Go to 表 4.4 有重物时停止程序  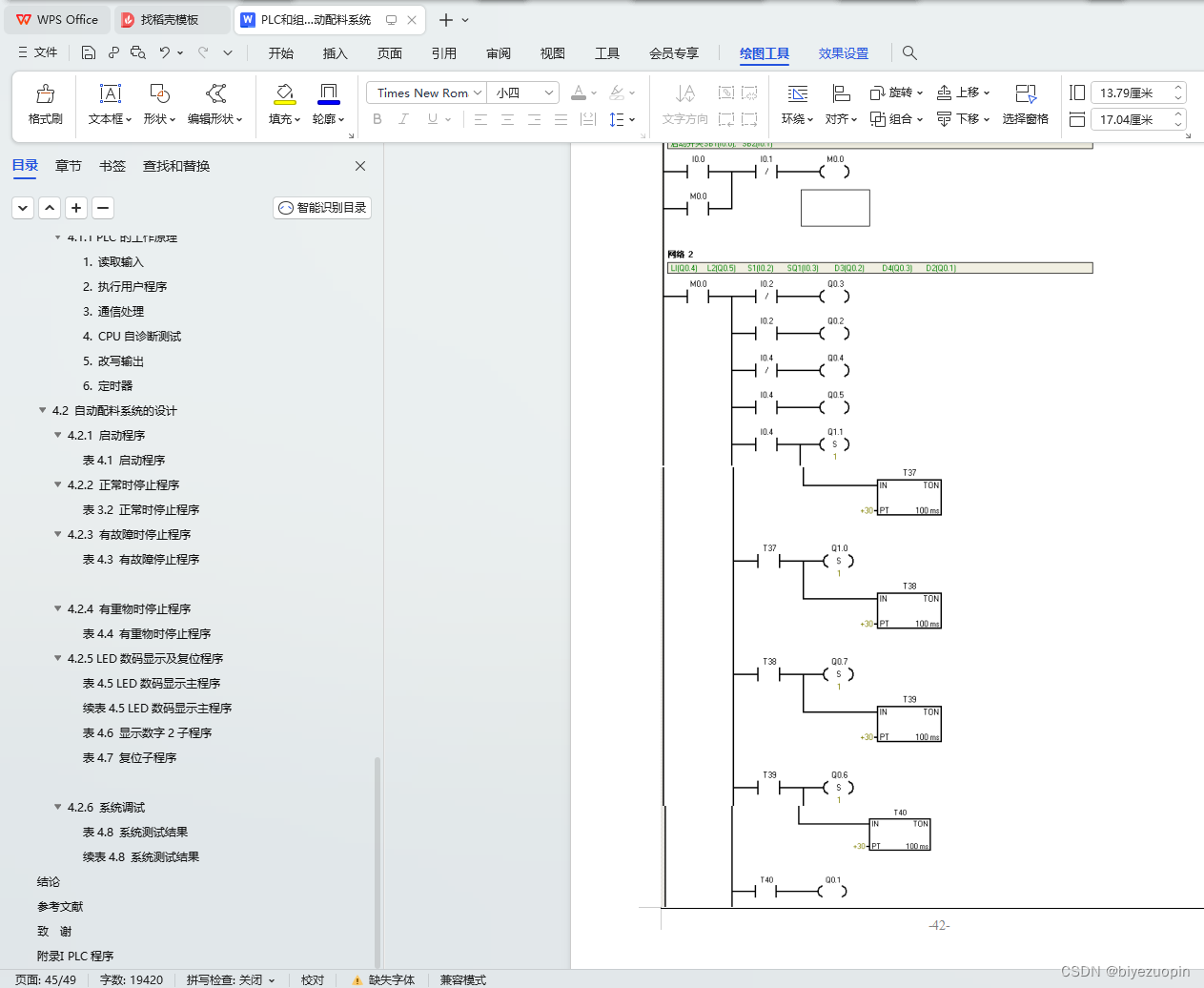147,633
